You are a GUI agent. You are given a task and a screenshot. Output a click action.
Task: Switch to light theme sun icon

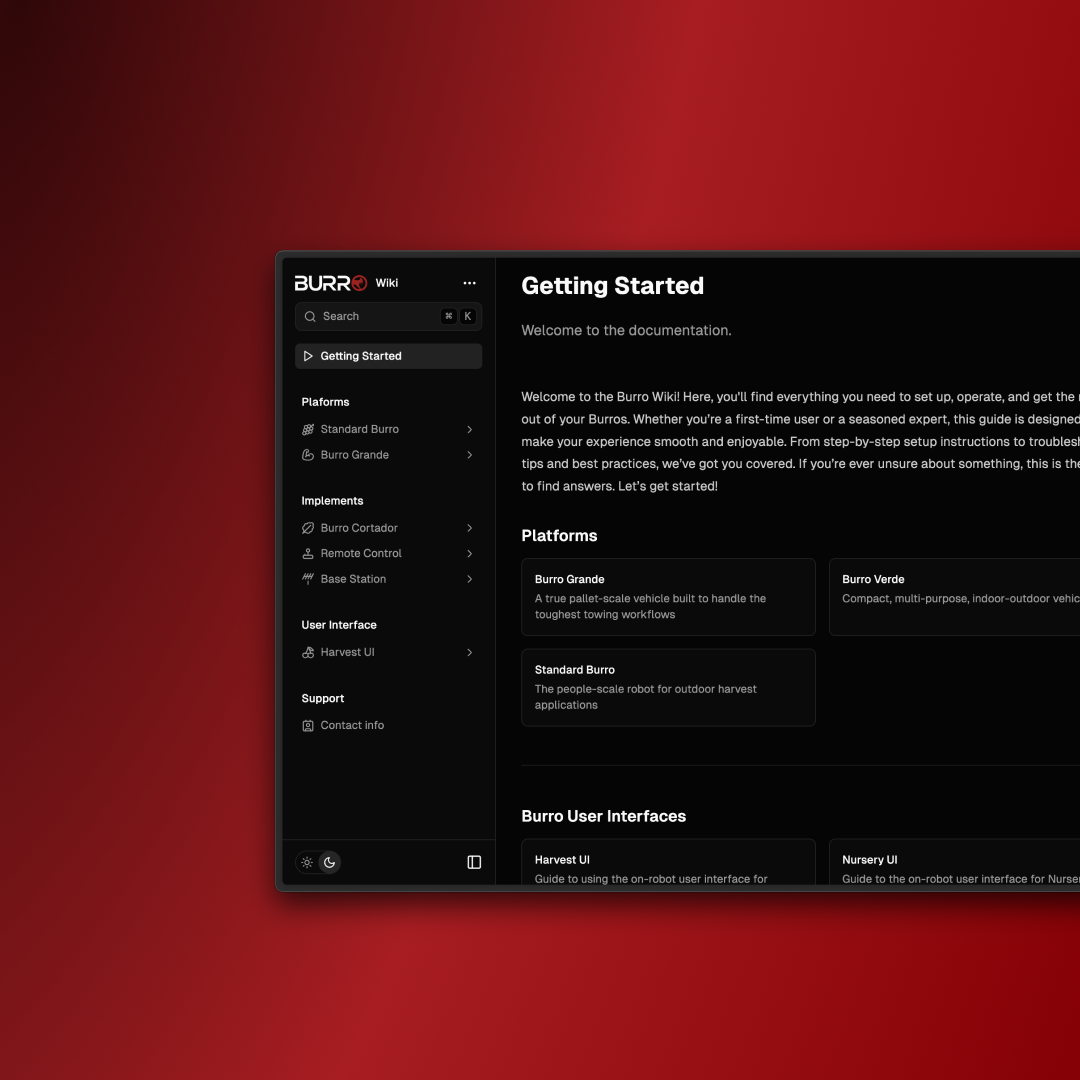point(307,862)
